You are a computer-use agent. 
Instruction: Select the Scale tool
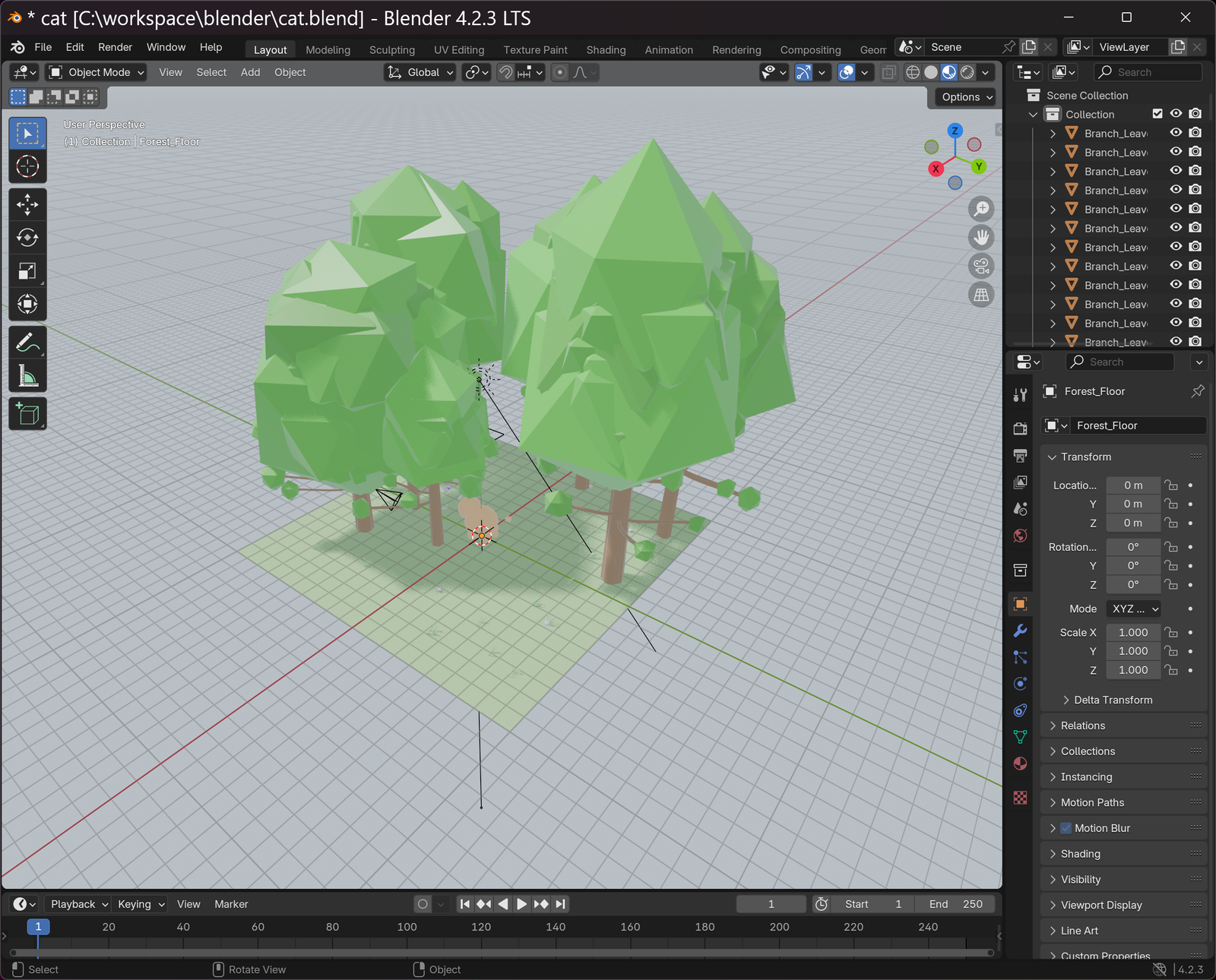click(27, 270)
